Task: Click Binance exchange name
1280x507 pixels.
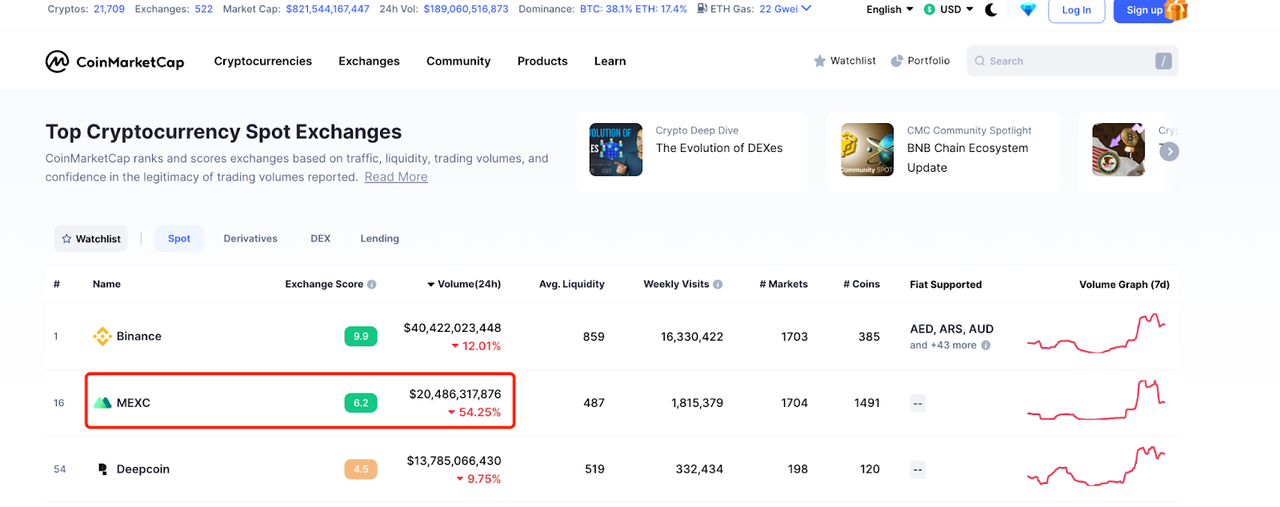Action: [x=139, y=337]
